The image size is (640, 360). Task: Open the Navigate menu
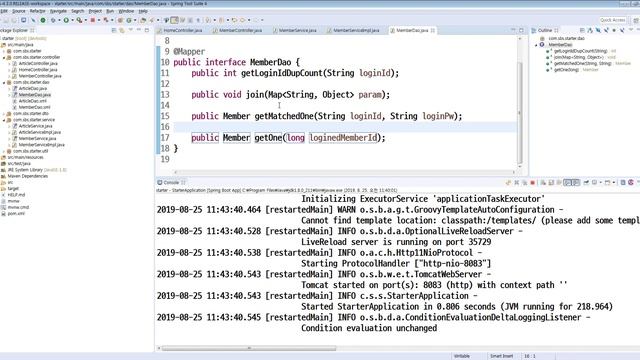click(x=58, y=11)
